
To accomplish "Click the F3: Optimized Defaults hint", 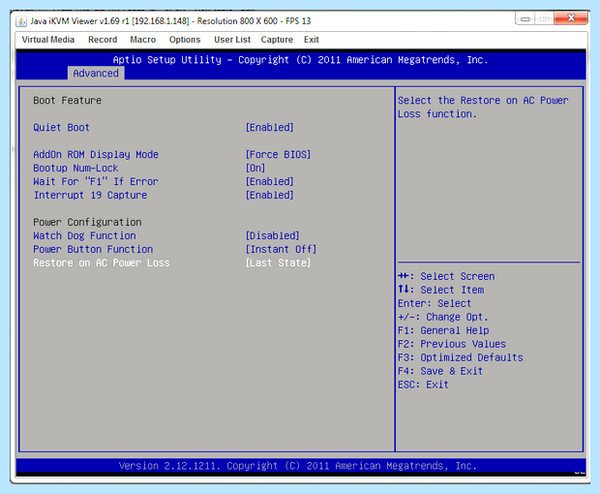I will pyautogui.click(x=460, y=357).
